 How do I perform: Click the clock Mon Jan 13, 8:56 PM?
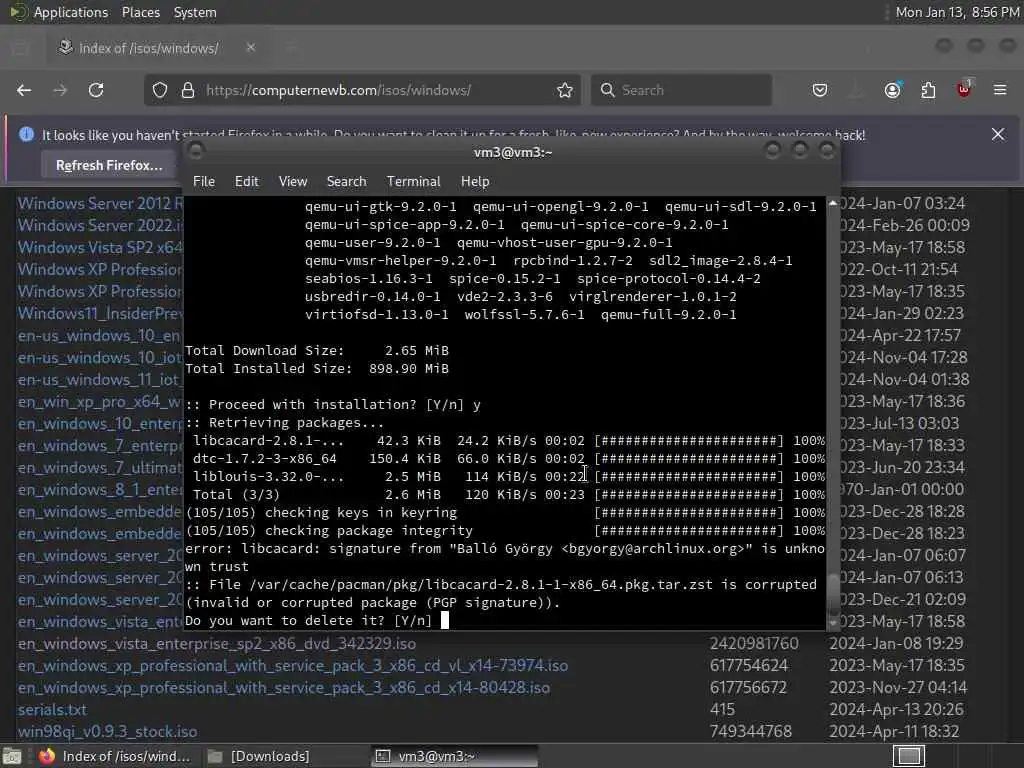[x=957, y=12]
